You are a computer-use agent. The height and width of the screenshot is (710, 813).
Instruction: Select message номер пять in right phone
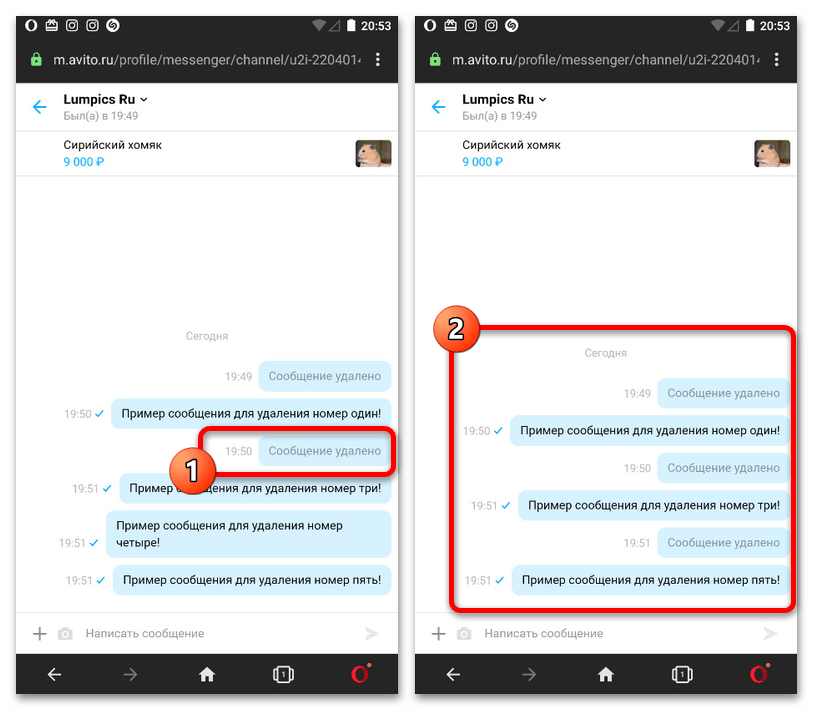coord(651,580)
